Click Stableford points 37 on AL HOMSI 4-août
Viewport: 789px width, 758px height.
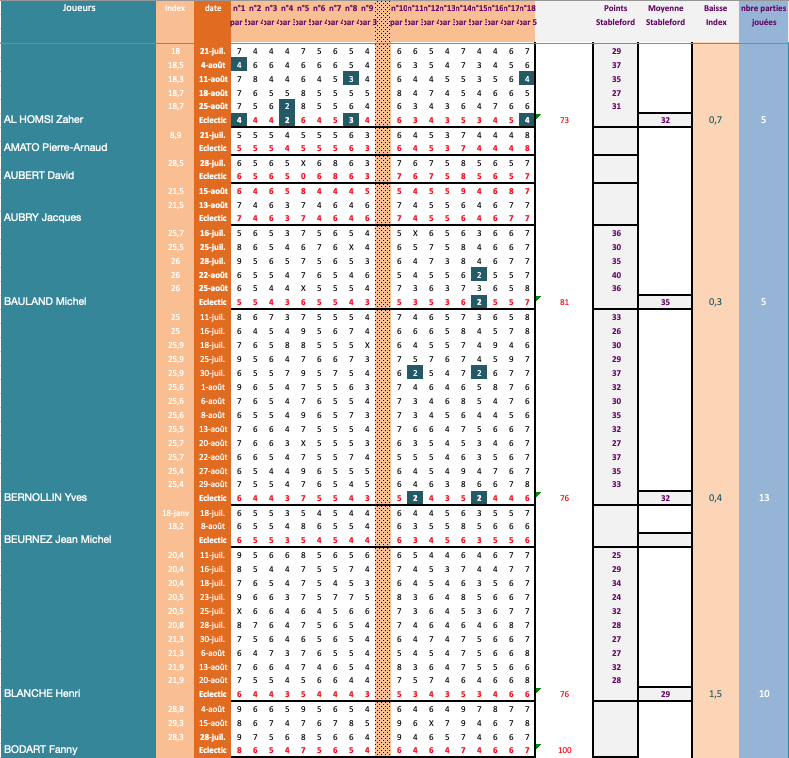click(x=616, y=65)
